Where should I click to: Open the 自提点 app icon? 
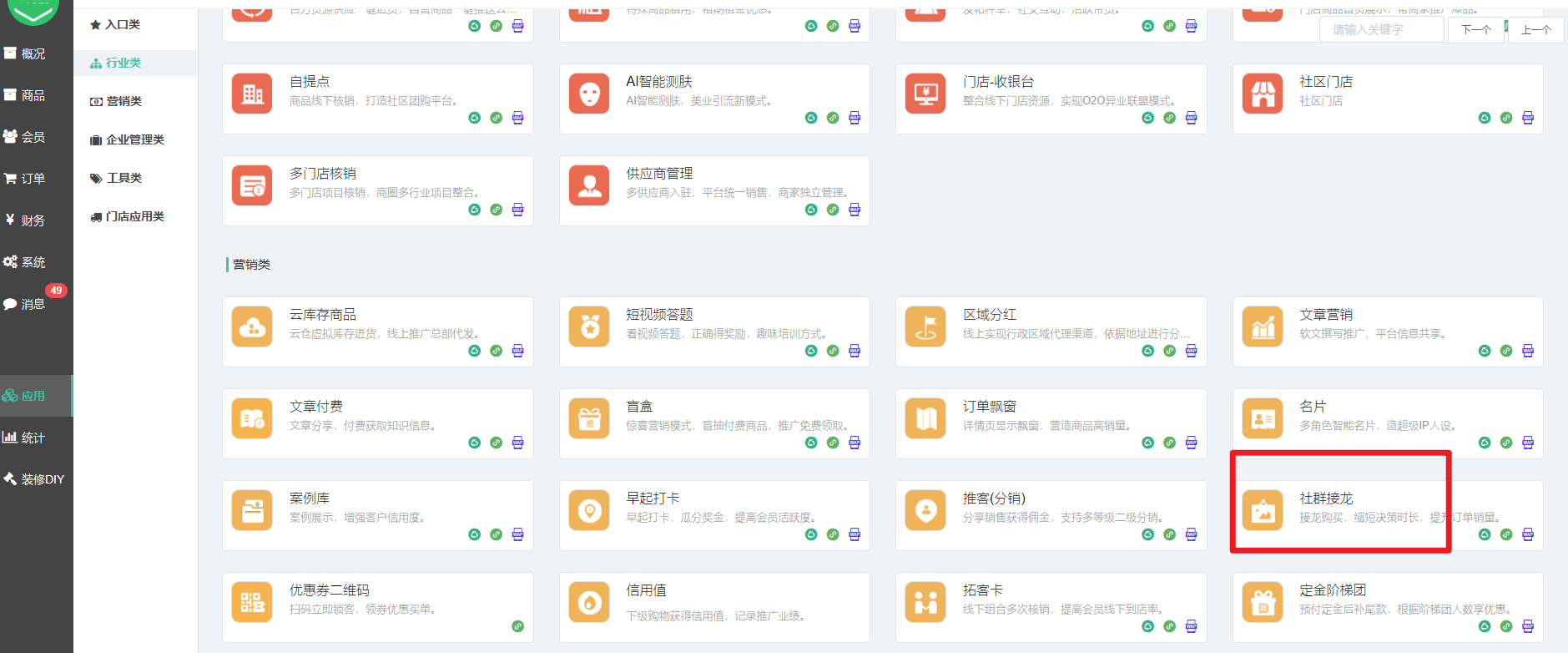tap(252, 94)
